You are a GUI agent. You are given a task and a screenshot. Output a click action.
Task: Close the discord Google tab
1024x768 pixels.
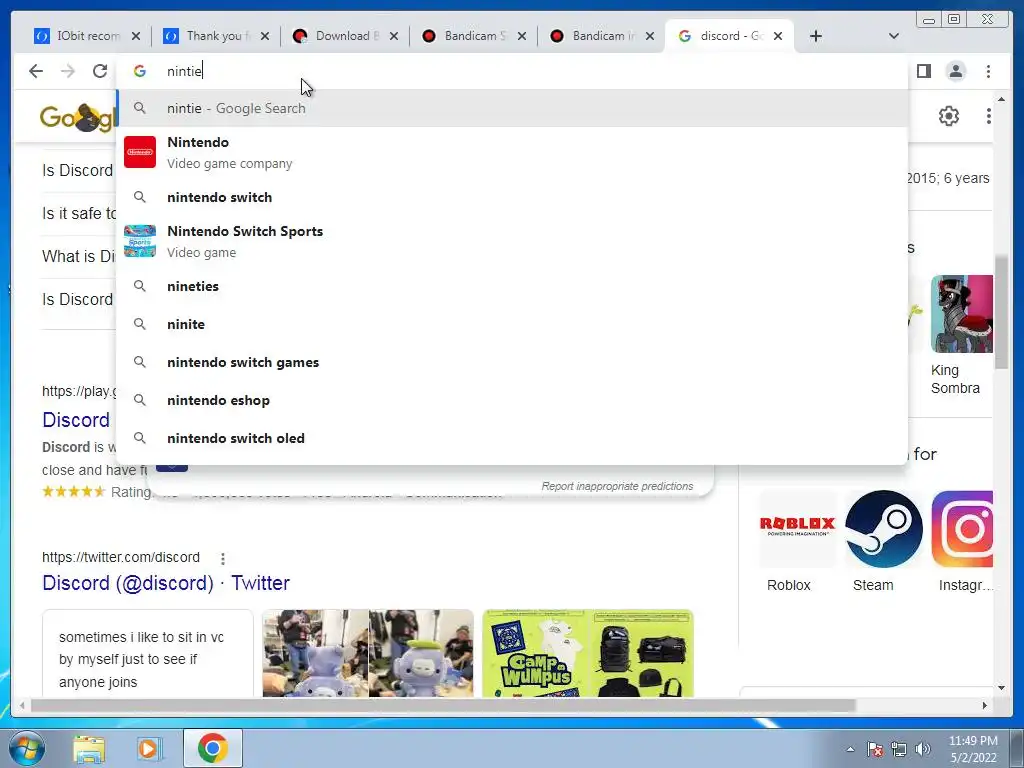[778, 36]
